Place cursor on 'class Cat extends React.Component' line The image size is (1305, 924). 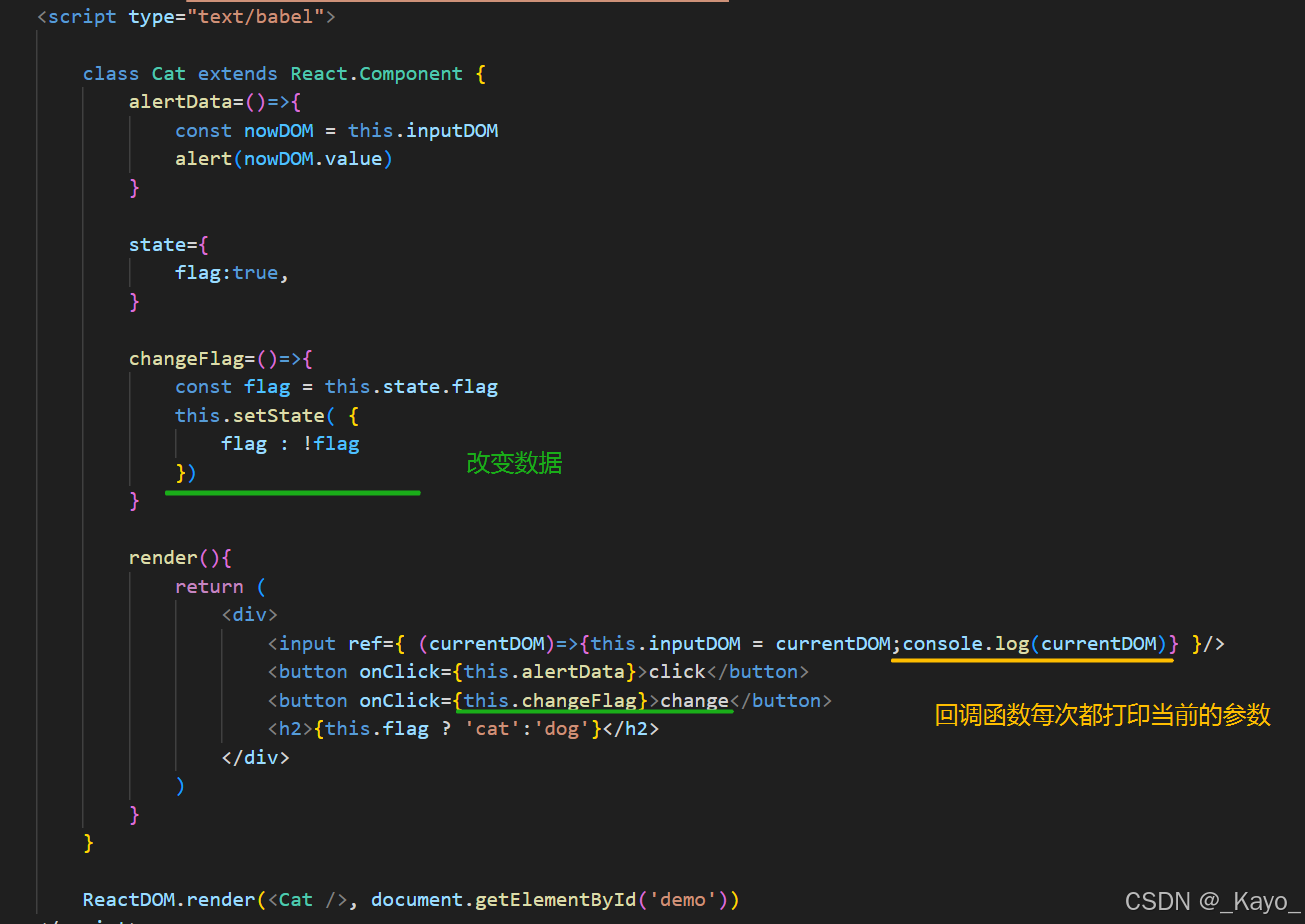point(285,74)
